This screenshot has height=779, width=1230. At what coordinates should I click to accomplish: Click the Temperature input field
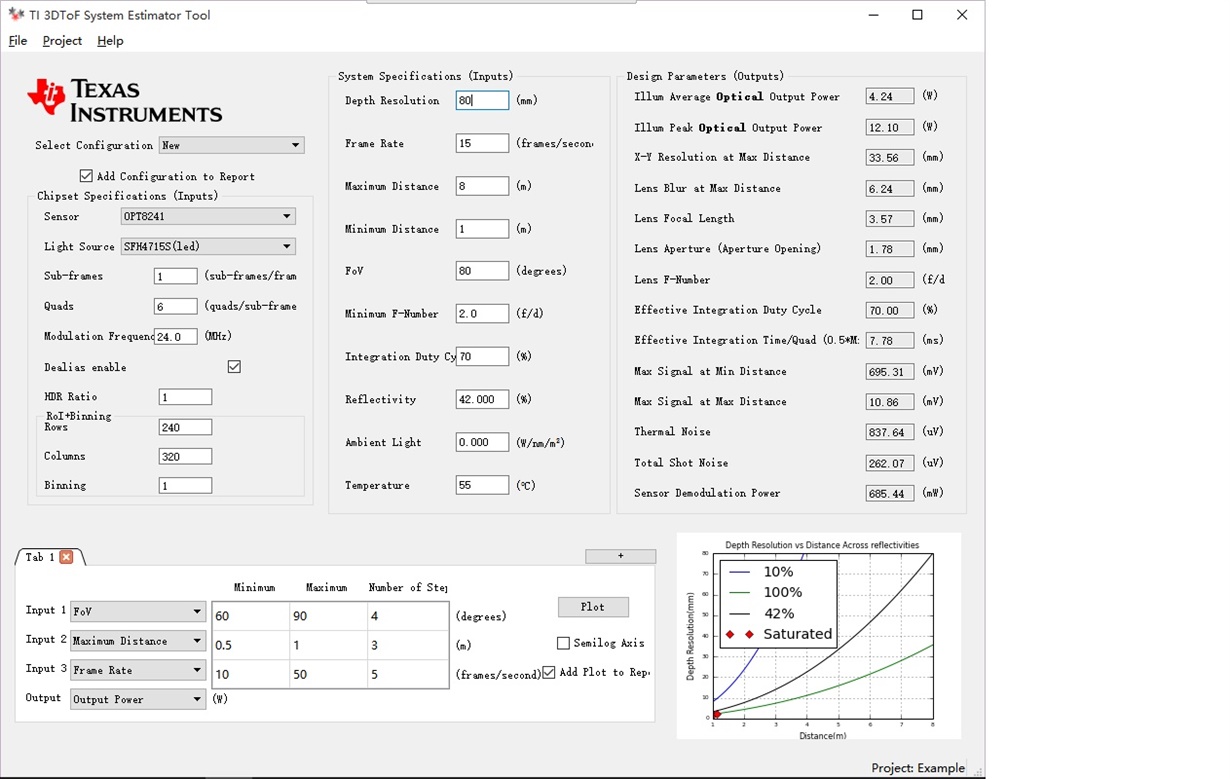tap(482, 485)
